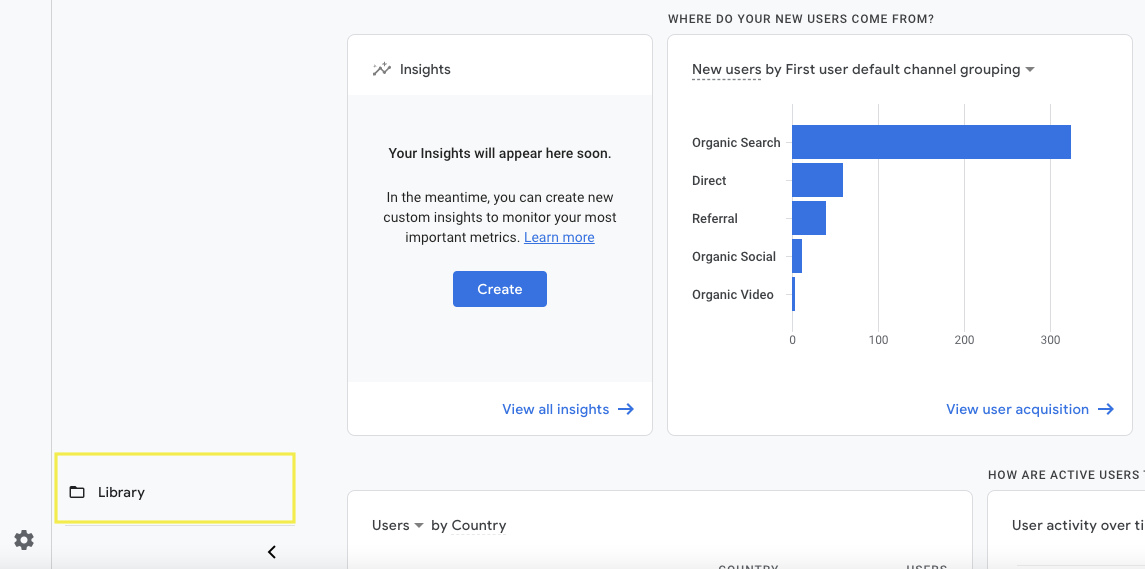Click the Insights card heading text
Image resolution: width=1145 pixels, height=569 pixels.
[425, 69]
